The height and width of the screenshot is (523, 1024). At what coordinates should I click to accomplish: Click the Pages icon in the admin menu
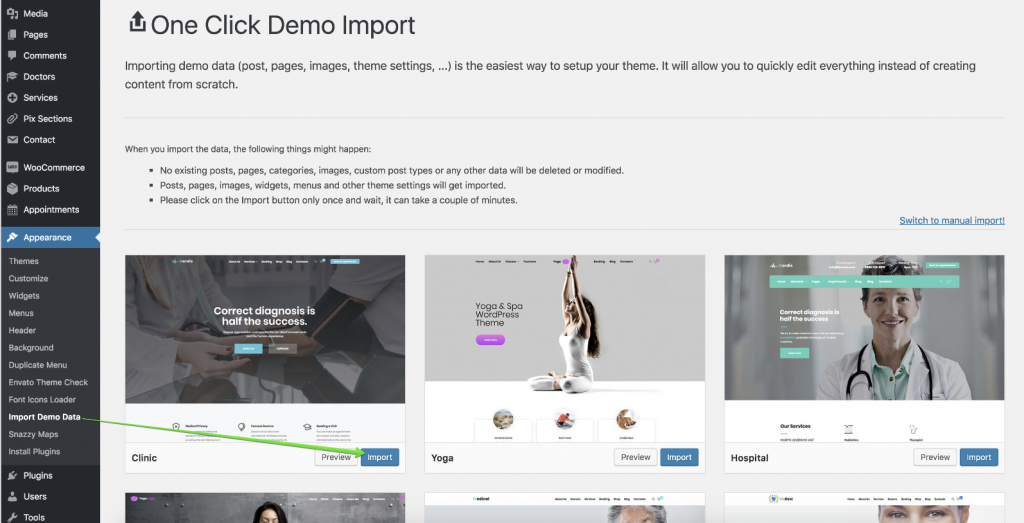pyautogui.click(x=12, y=35)
